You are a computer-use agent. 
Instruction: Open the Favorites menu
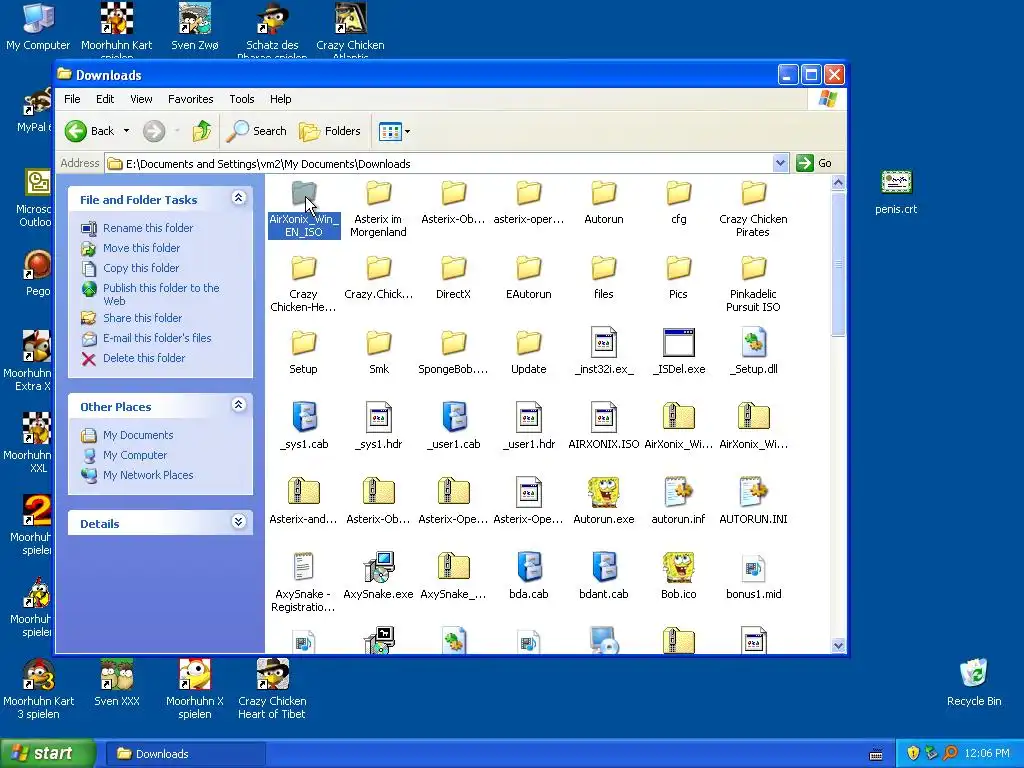pos(191,99)
